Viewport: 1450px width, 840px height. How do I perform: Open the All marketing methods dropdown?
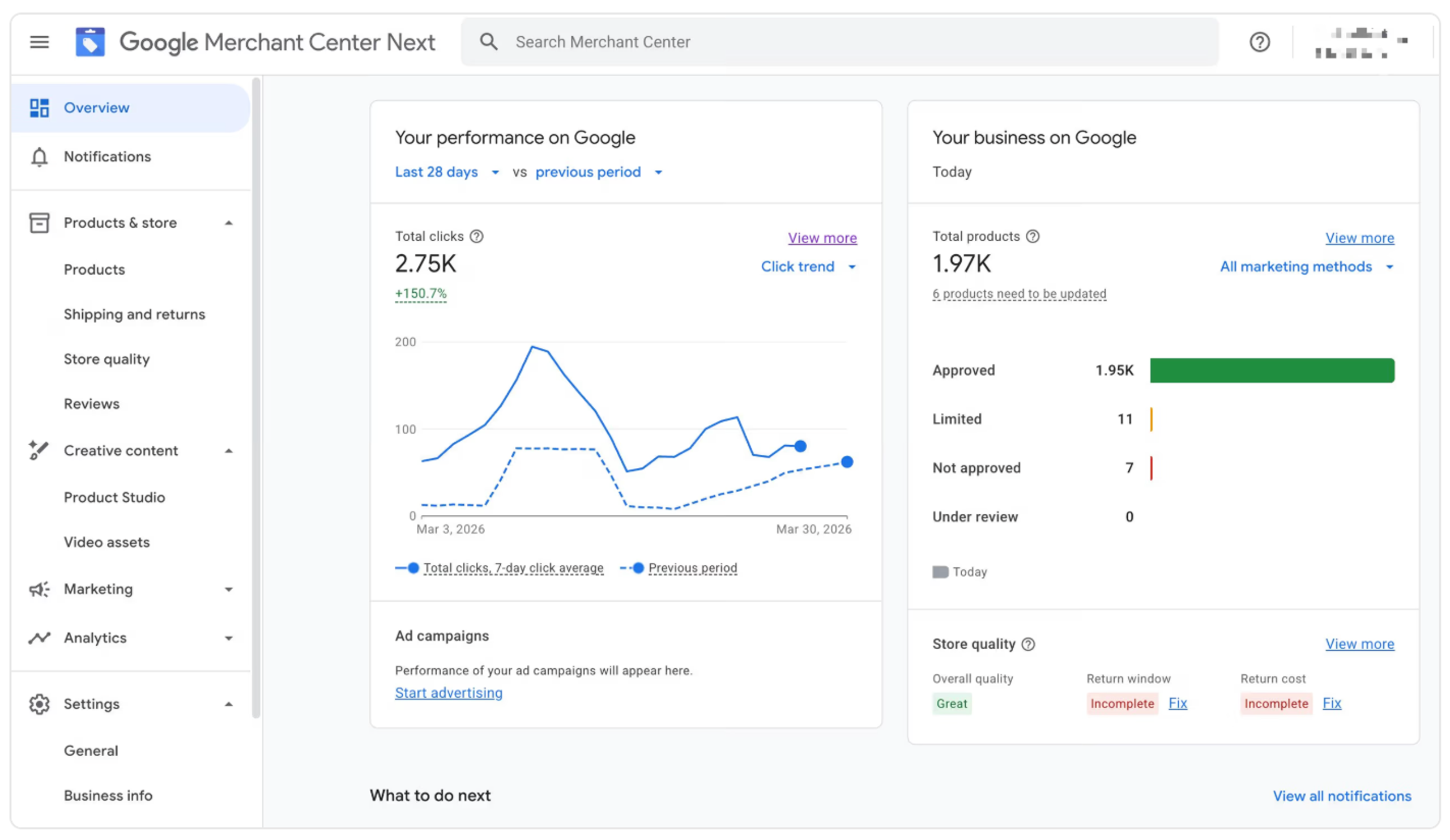pos(1307,266)
